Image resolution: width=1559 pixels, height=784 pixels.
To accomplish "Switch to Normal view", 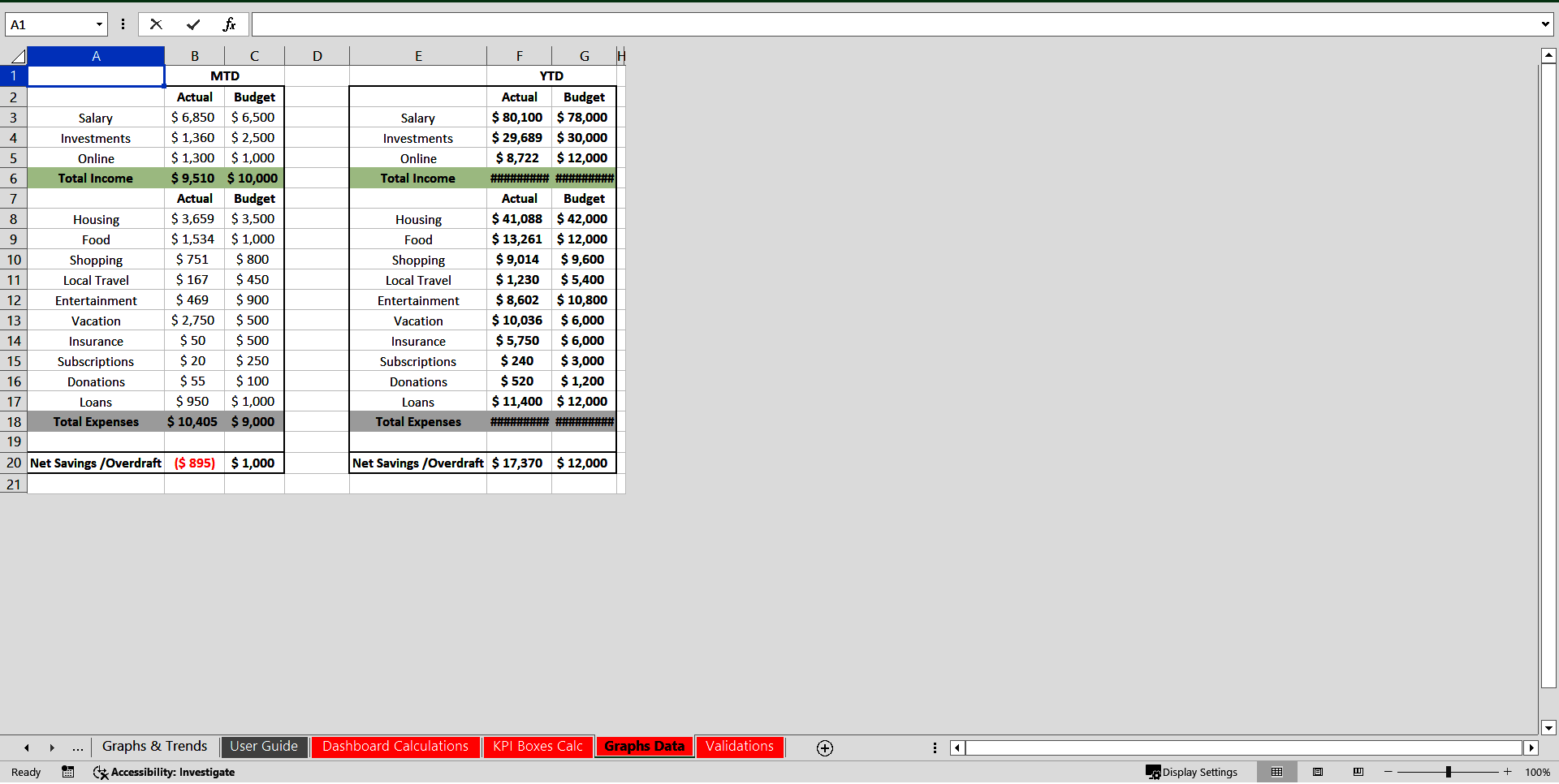I will pos(1276,772).
